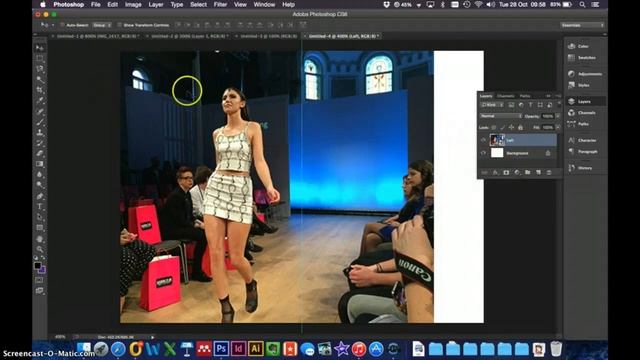Toggle lock image pixels

[502, 128]
